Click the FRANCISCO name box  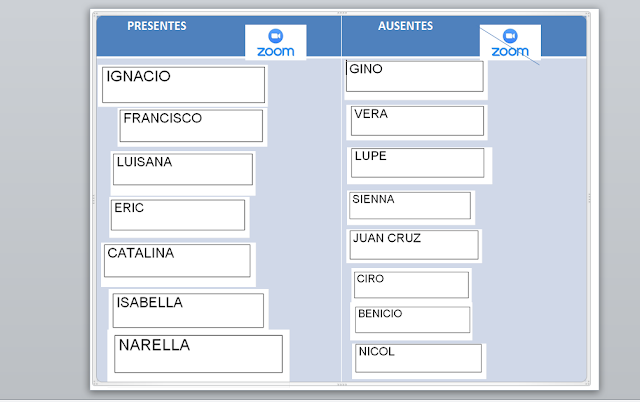(x=191, y=125)
